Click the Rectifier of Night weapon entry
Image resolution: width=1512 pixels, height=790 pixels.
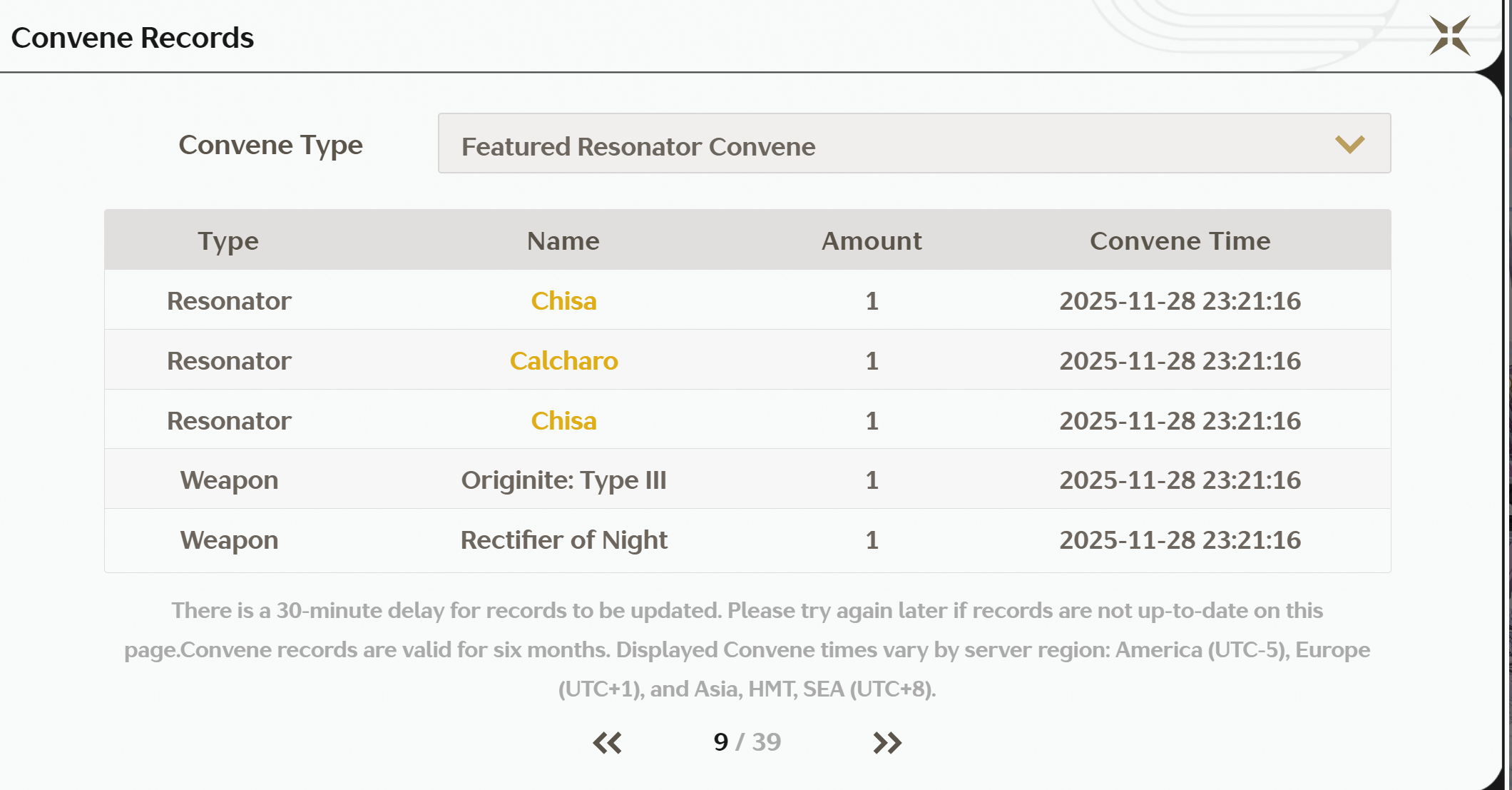coord(563,540)
